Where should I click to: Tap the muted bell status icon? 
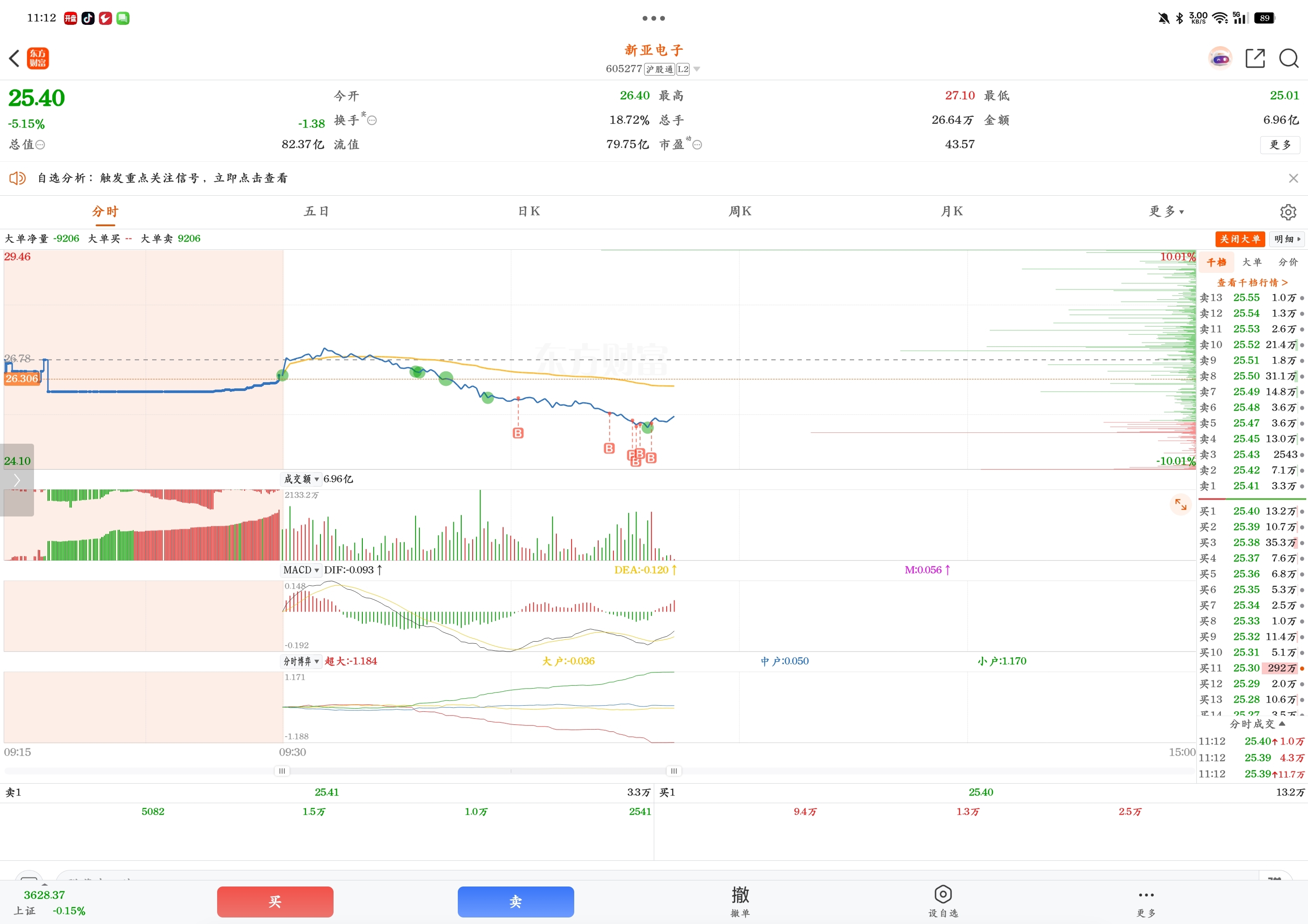point(1164,18)
